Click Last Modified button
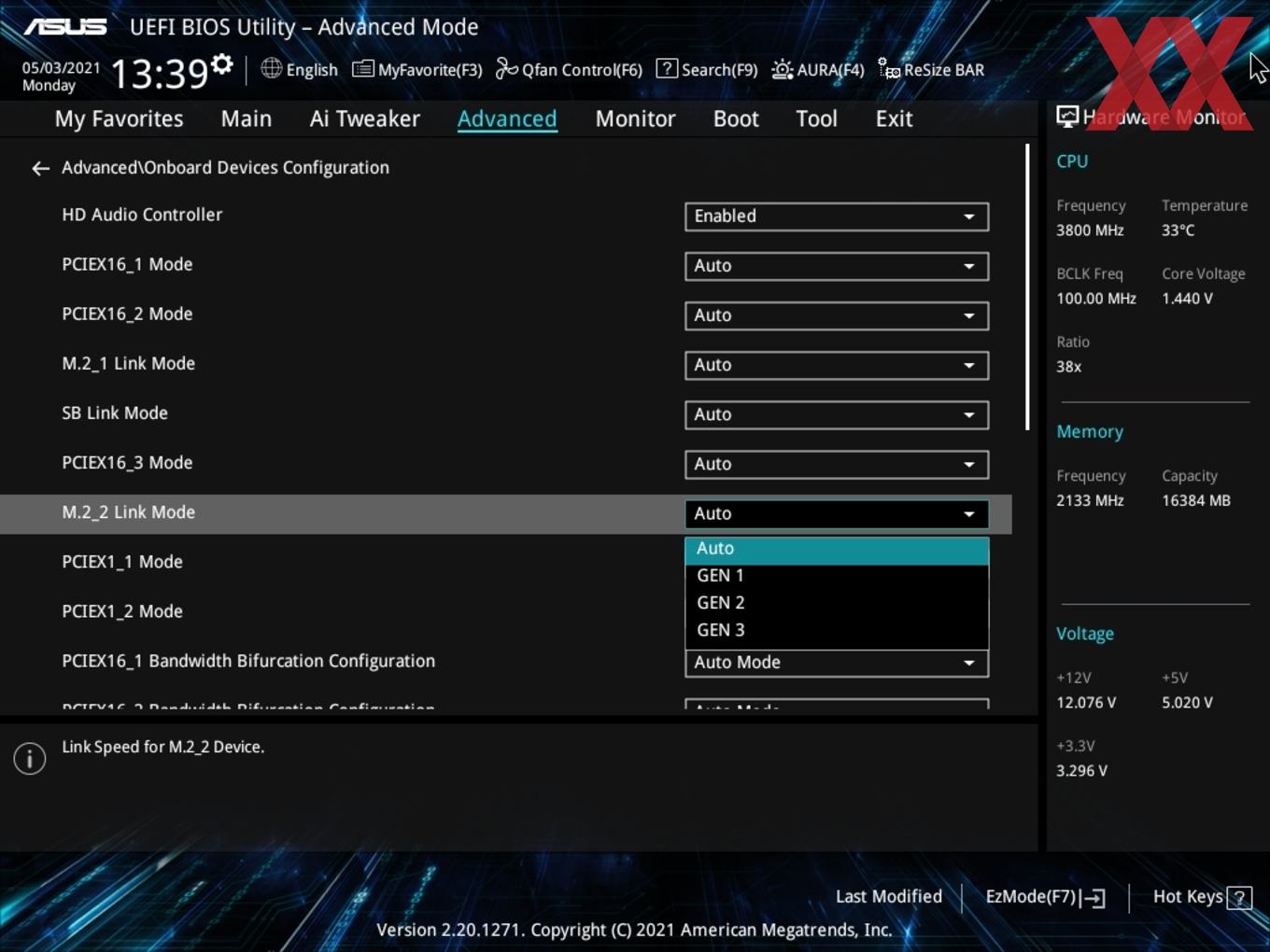Screen dimensions: 1270x952 click(888, 897)
